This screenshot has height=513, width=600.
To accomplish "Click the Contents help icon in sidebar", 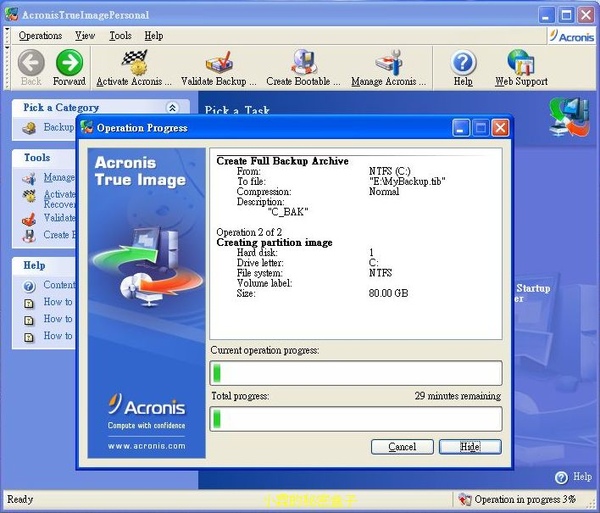I will 29,286.
